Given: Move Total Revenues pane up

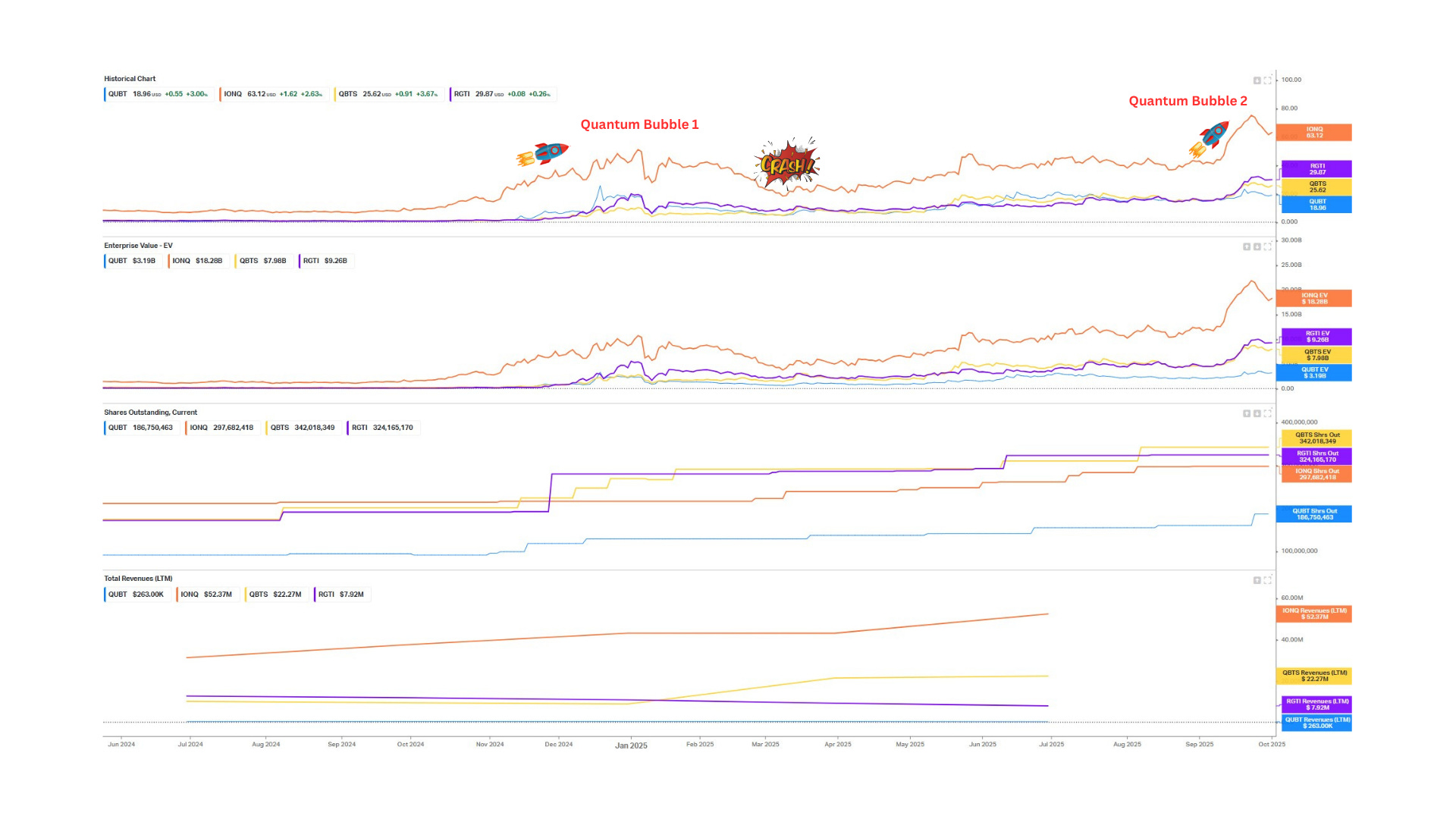Looking at the screenshot, I should (1257, 580).
